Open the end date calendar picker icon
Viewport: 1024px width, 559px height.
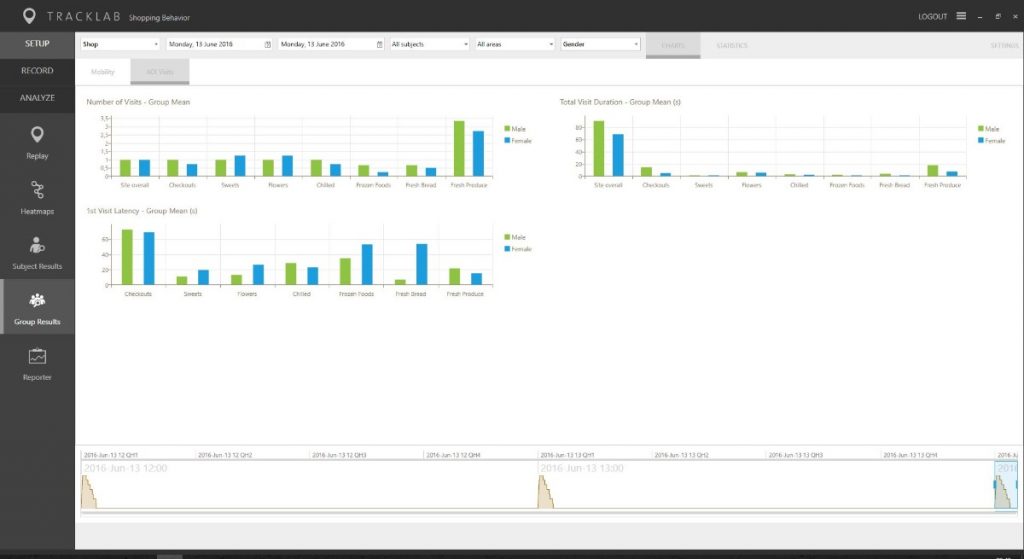point(379,44)
